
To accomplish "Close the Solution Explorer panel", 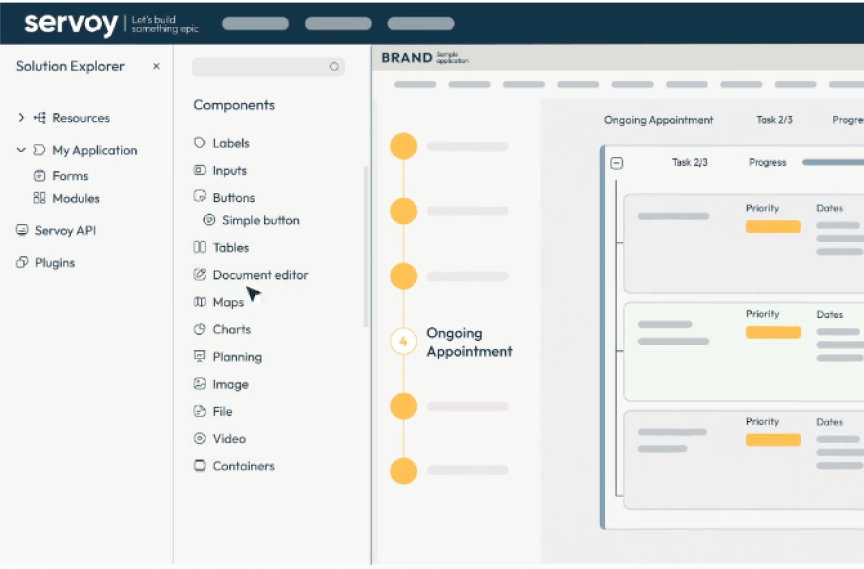I will (x=156, y=67).
